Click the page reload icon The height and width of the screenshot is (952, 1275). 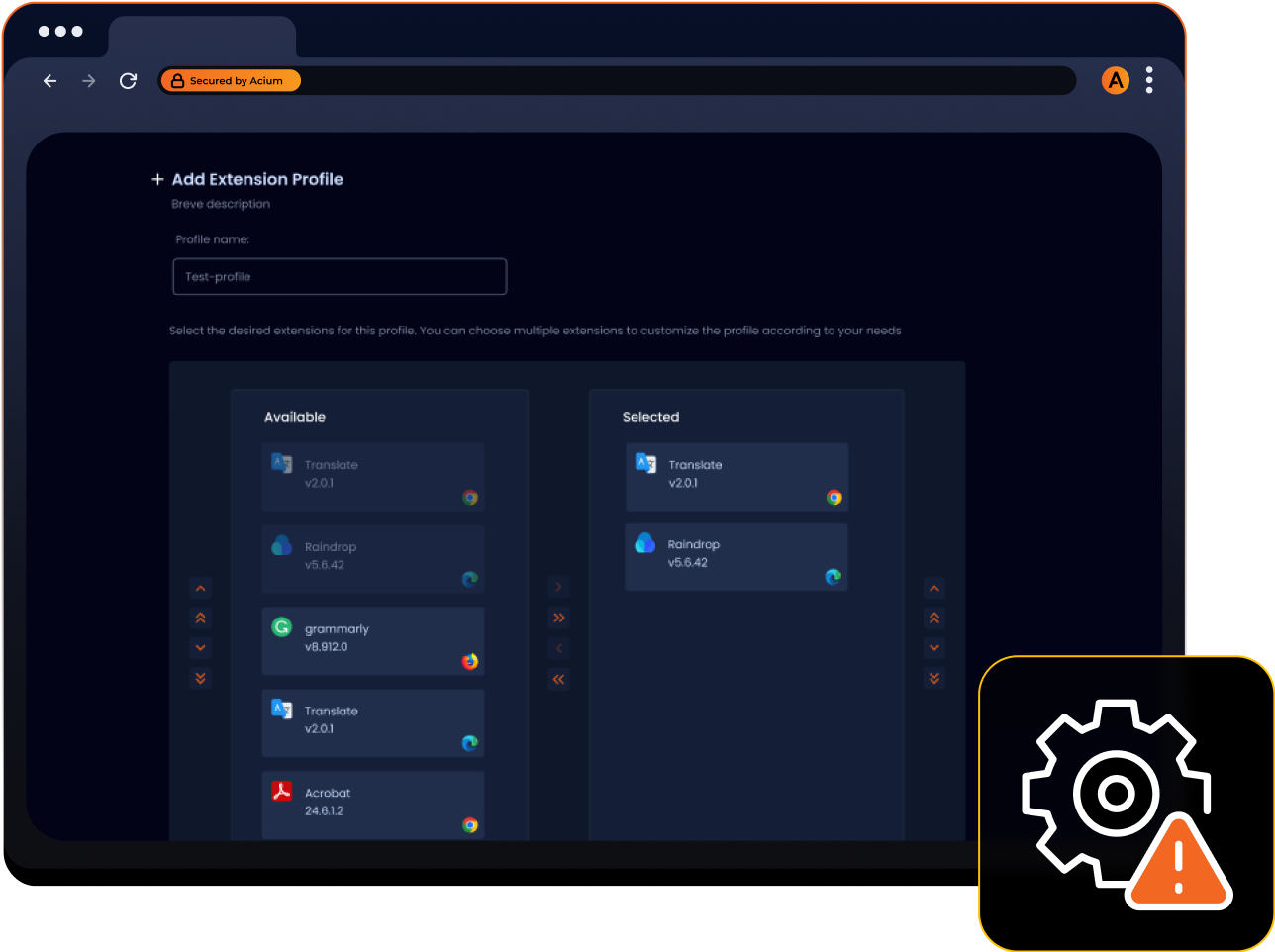coord(128,80)
